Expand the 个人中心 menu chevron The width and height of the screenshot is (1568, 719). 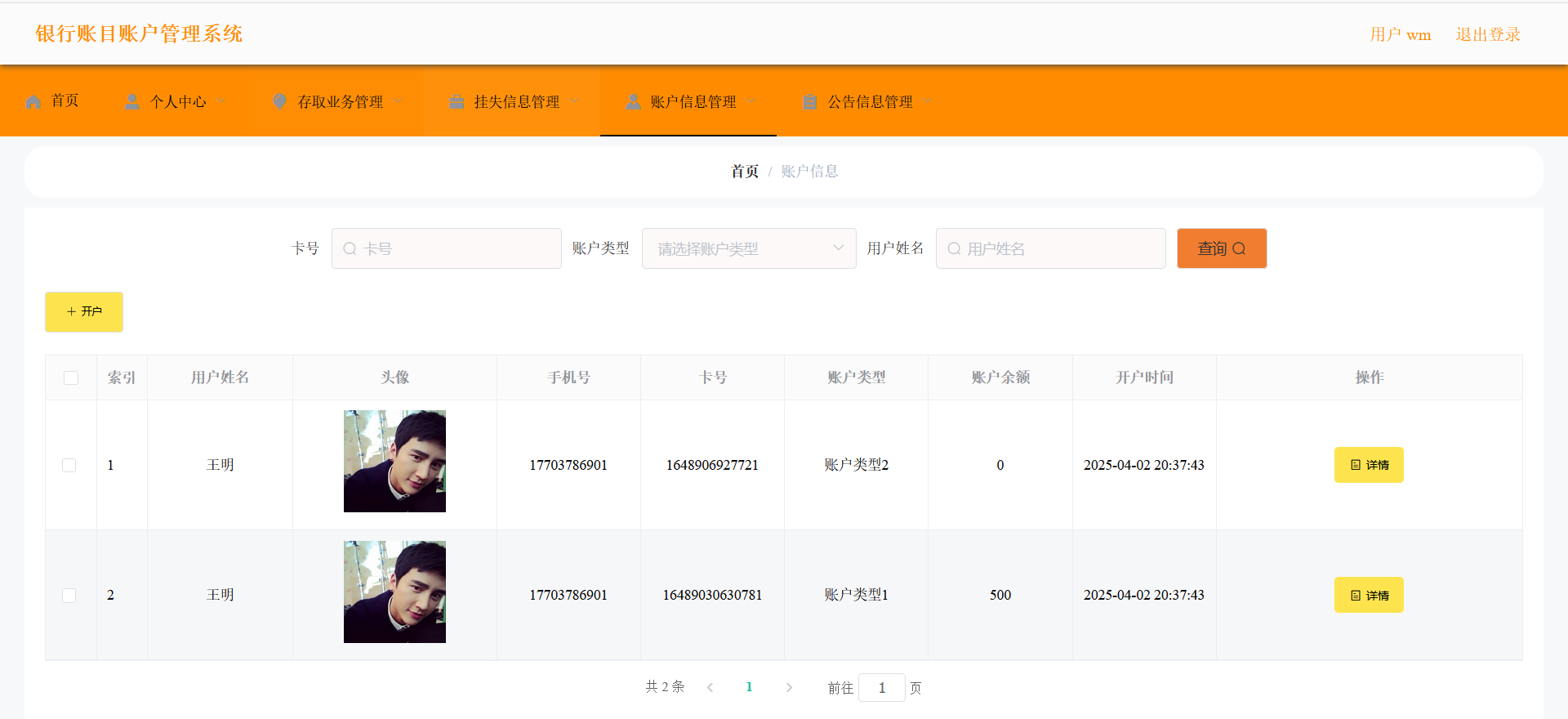(x=221, y=101)
